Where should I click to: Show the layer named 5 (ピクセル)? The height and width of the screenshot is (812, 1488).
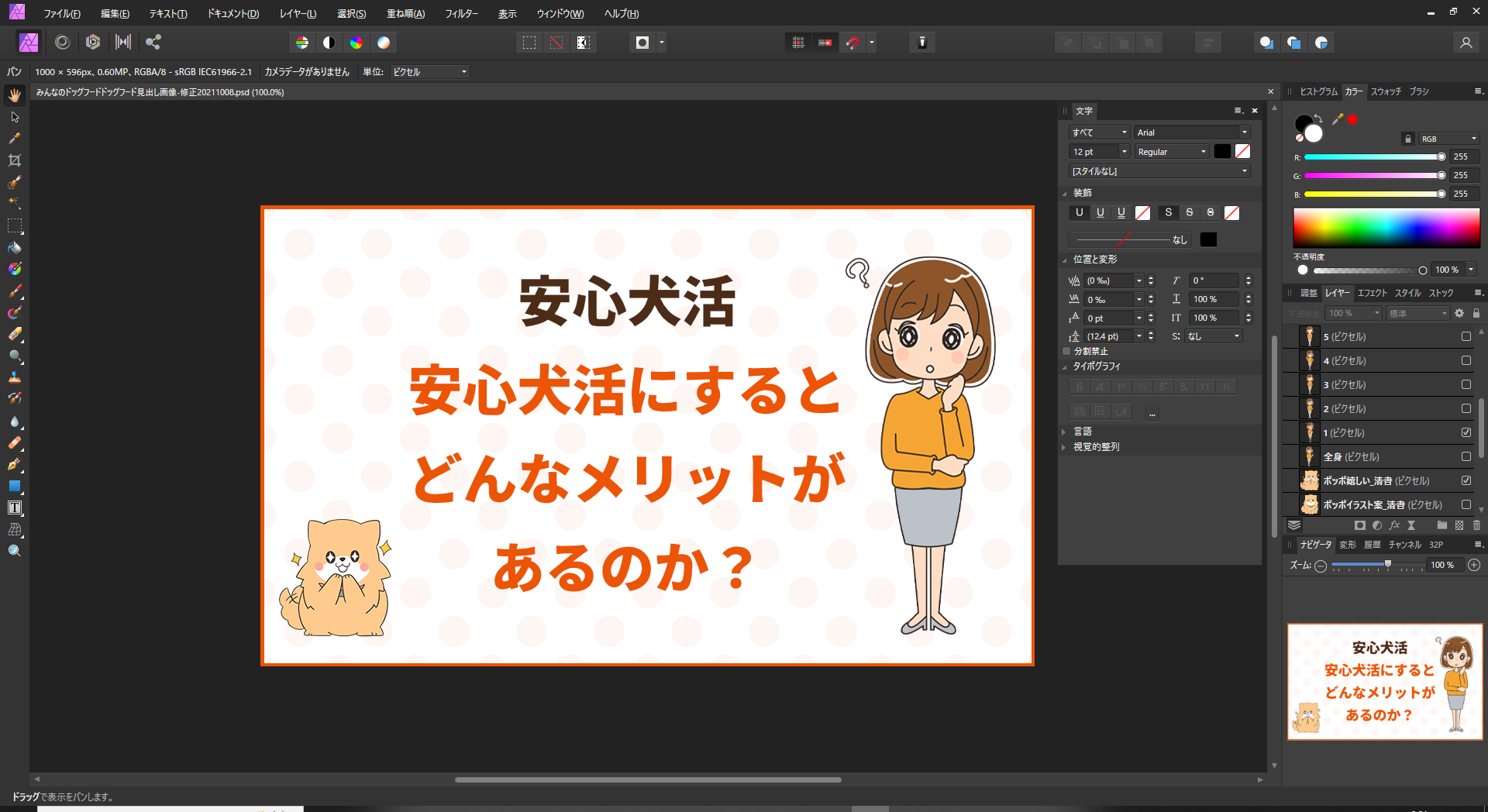1466,337
